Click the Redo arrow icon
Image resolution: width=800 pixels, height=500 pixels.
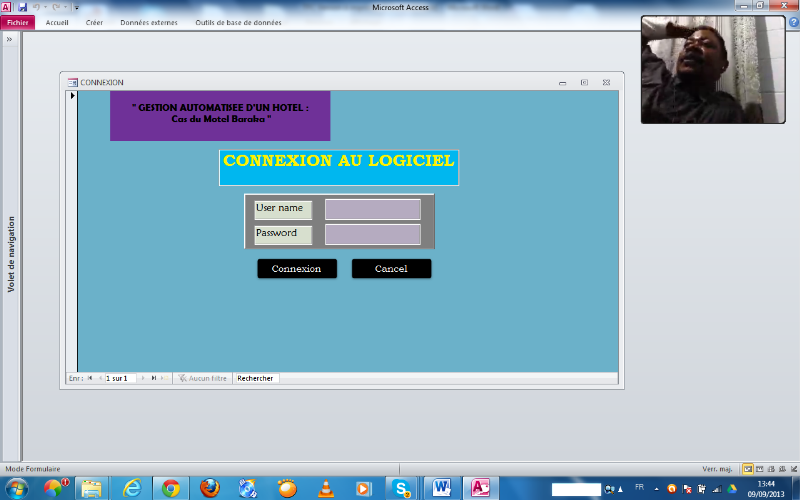point(56,7)
